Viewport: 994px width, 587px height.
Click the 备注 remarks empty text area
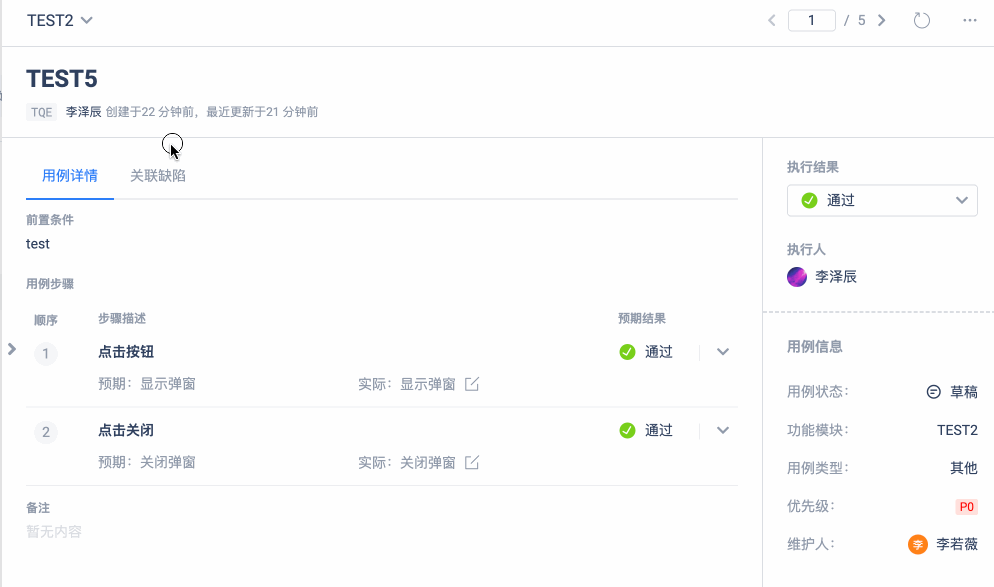[55, 532]
